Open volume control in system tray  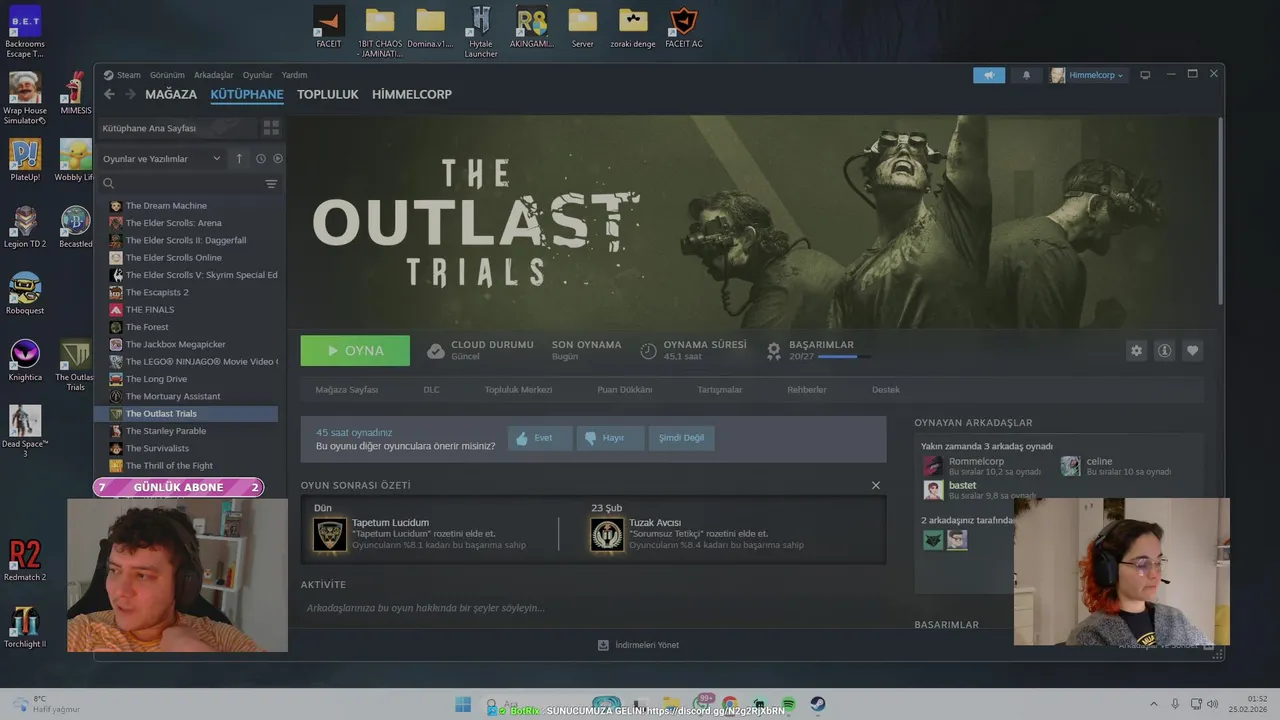[x=1214, y=704]
